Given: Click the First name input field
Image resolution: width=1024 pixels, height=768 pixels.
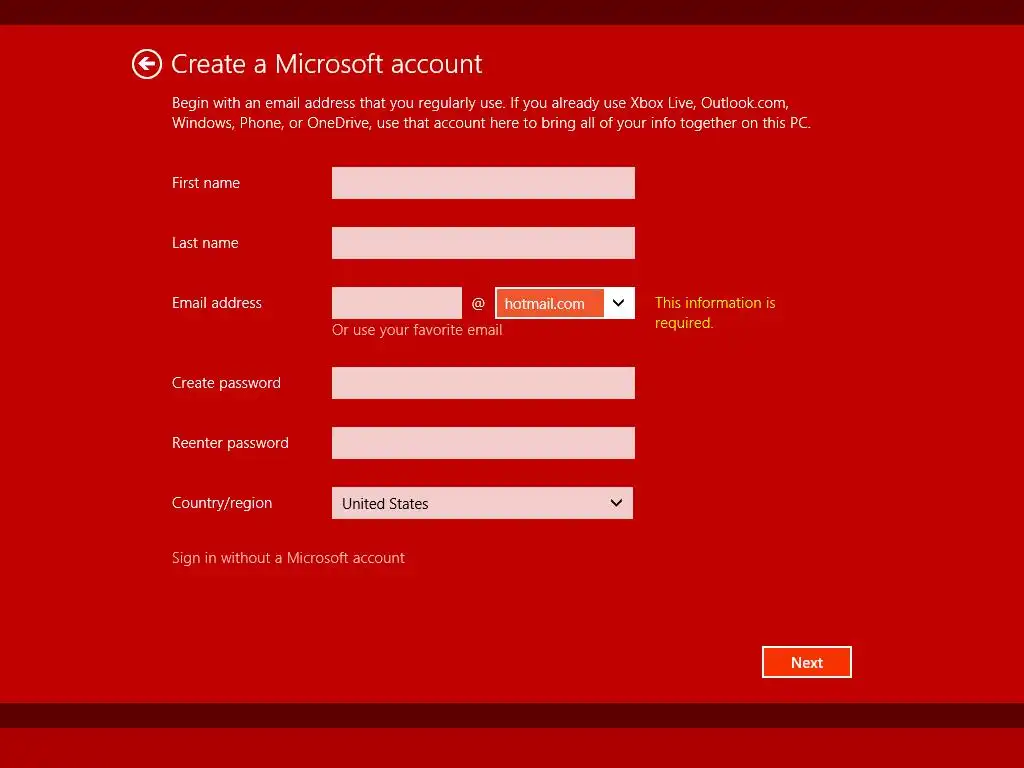Looking at the screenshot, I should (x=483, y=183).
